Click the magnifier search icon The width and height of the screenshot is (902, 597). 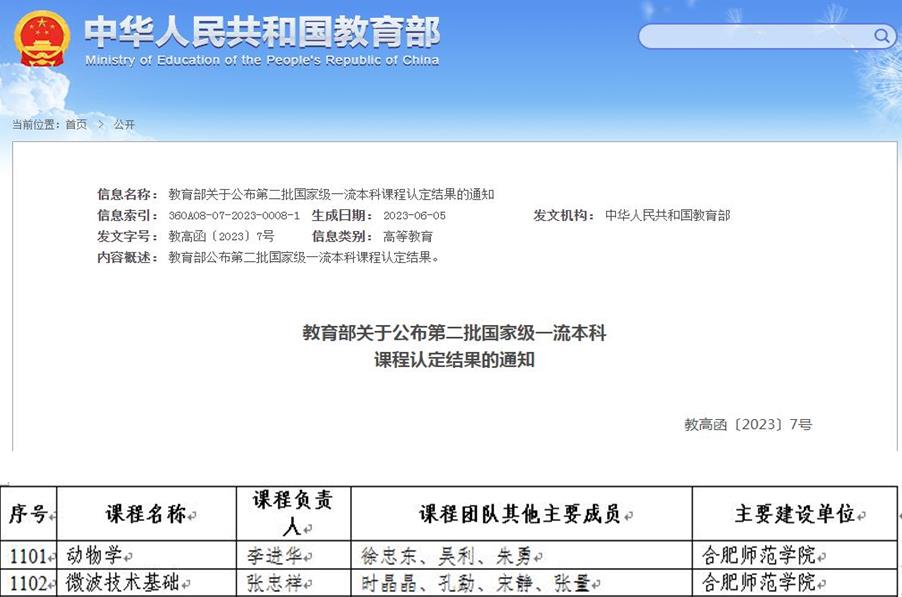(881, 36)
